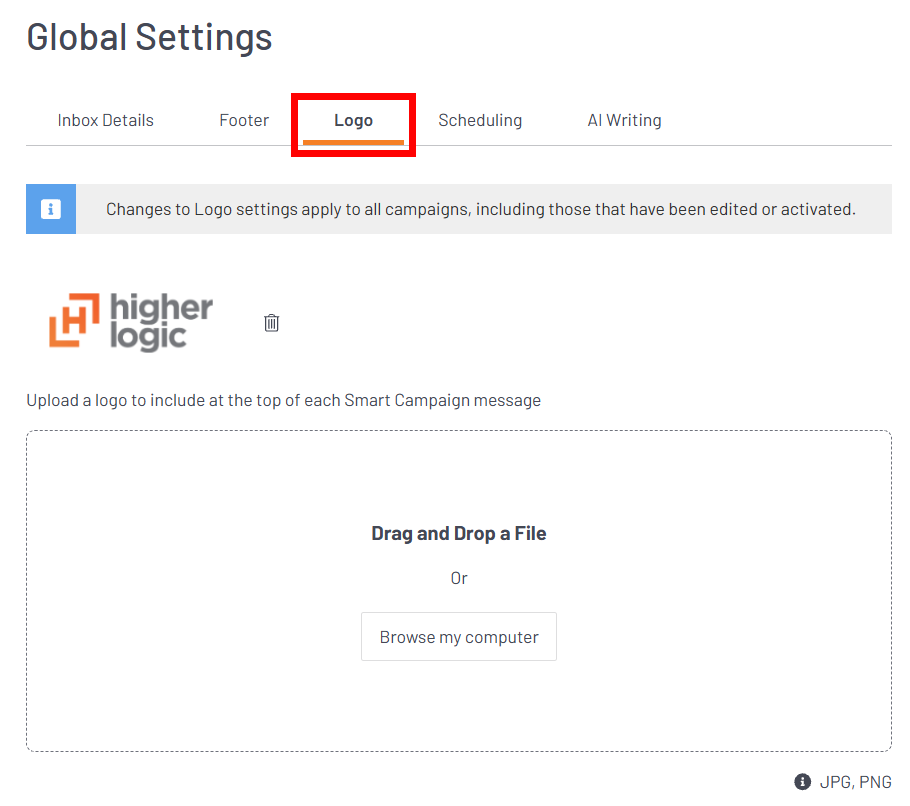The height and width of the screenshot is (806, 910).
Task: Click the JPG, PNG file format label
Action: pos(856,781)
